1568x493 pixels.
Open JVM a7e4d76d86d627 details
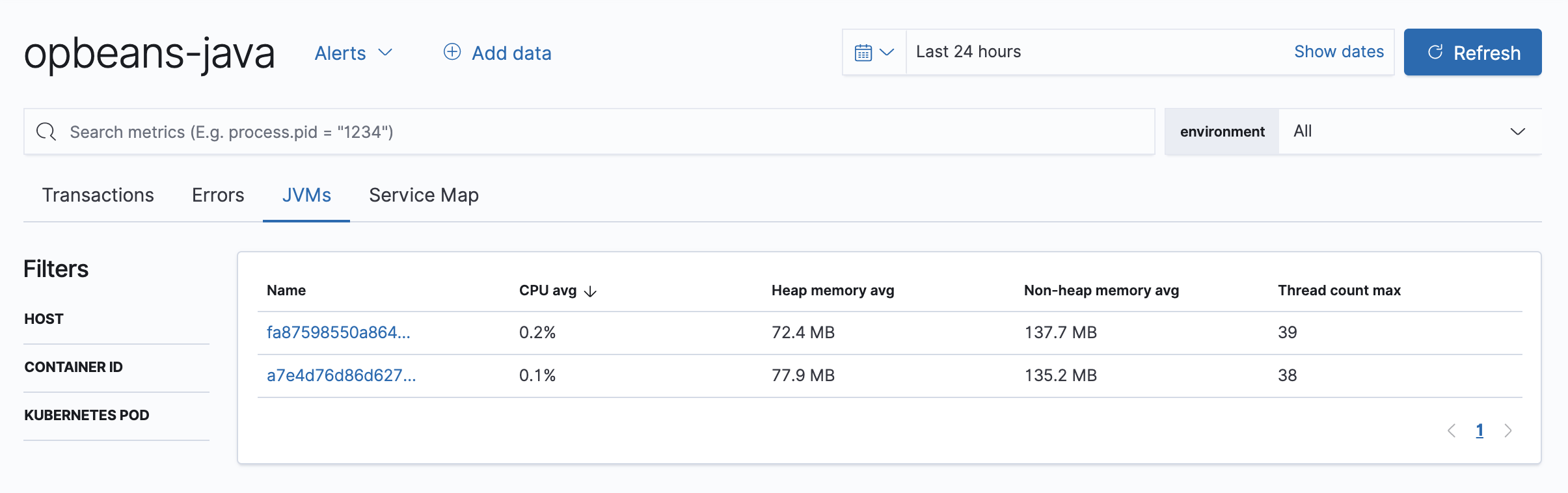point(341,375)
